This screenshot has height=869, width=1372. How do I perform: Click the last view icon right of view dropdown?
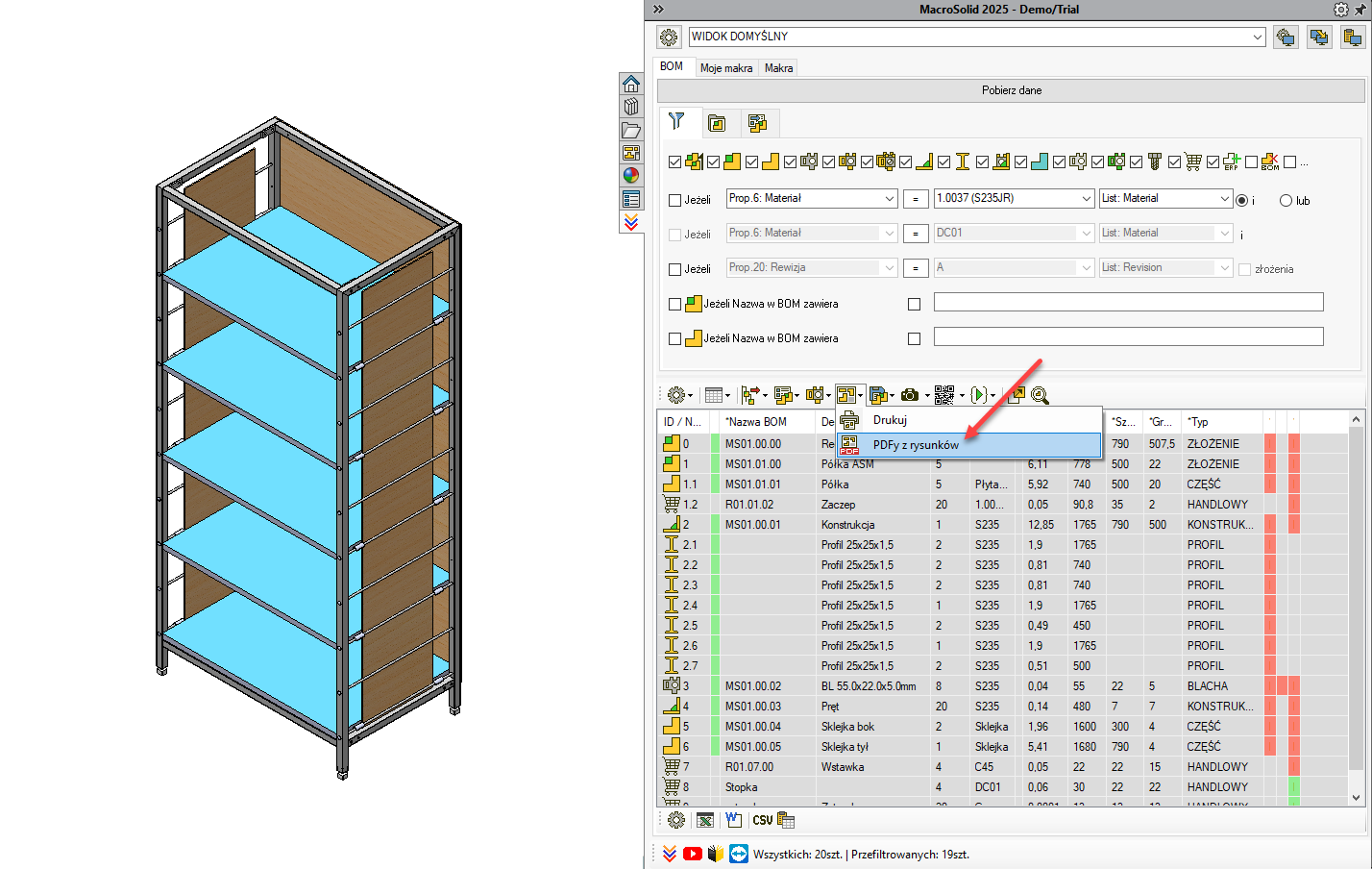click(x=1353, y=37)
